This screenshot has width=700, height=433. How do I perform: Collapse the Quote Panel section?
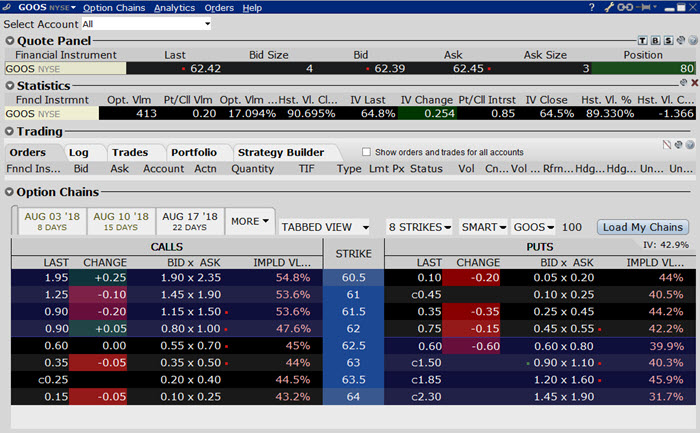(x=10, y=40)
